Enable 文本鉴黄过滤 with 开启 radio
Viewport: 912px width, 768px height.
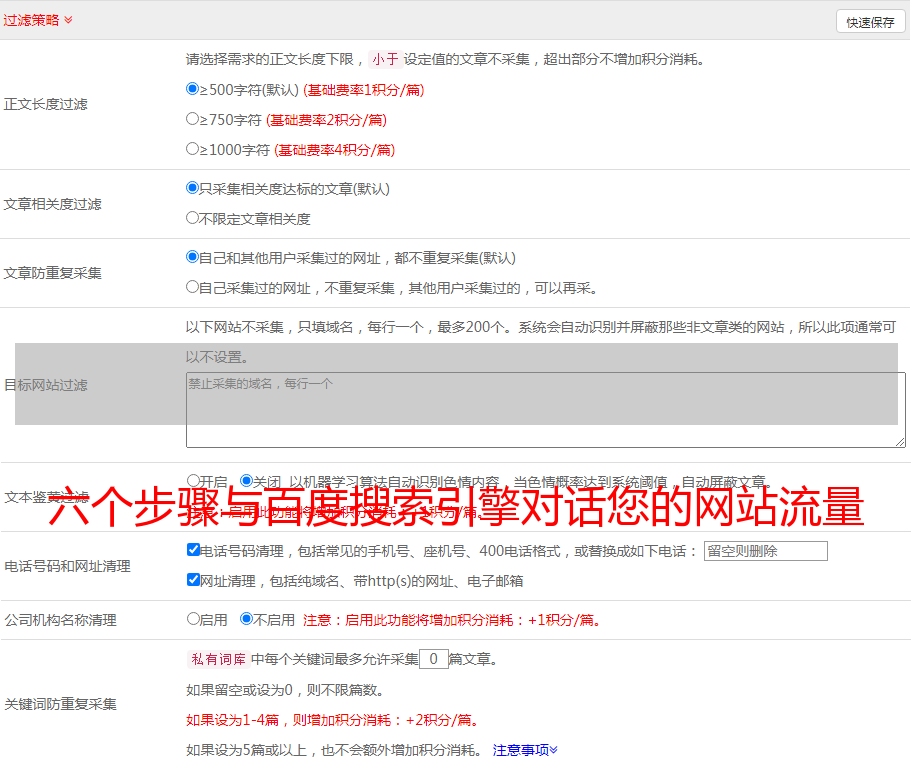194,481
